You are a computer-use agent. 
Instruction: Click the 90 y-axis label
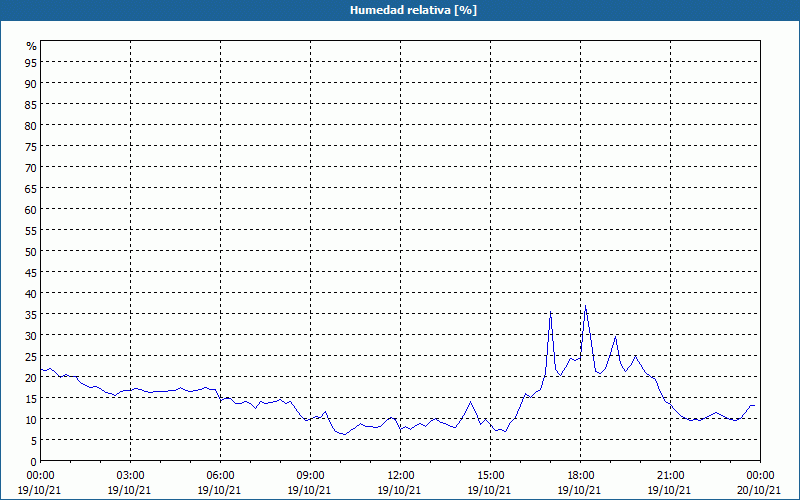(x=31, y=83)
